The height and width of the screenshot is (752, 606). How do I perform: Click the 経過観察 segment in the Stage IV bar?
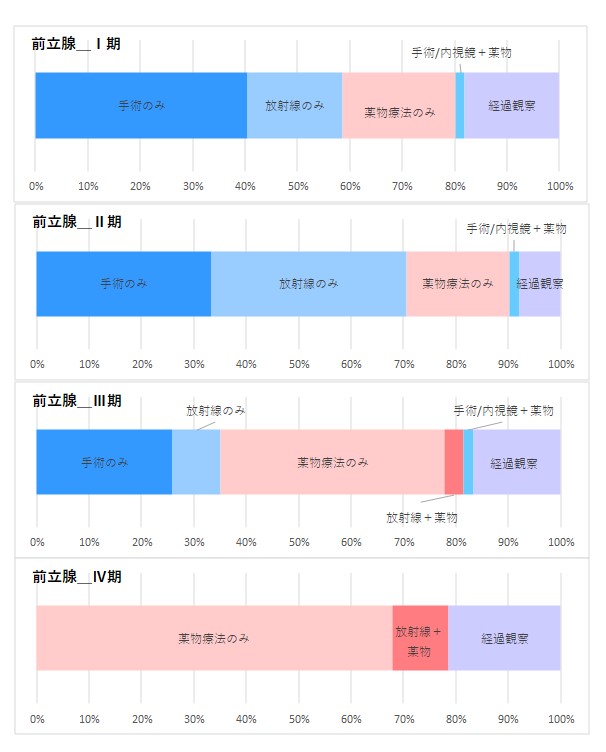504,638
